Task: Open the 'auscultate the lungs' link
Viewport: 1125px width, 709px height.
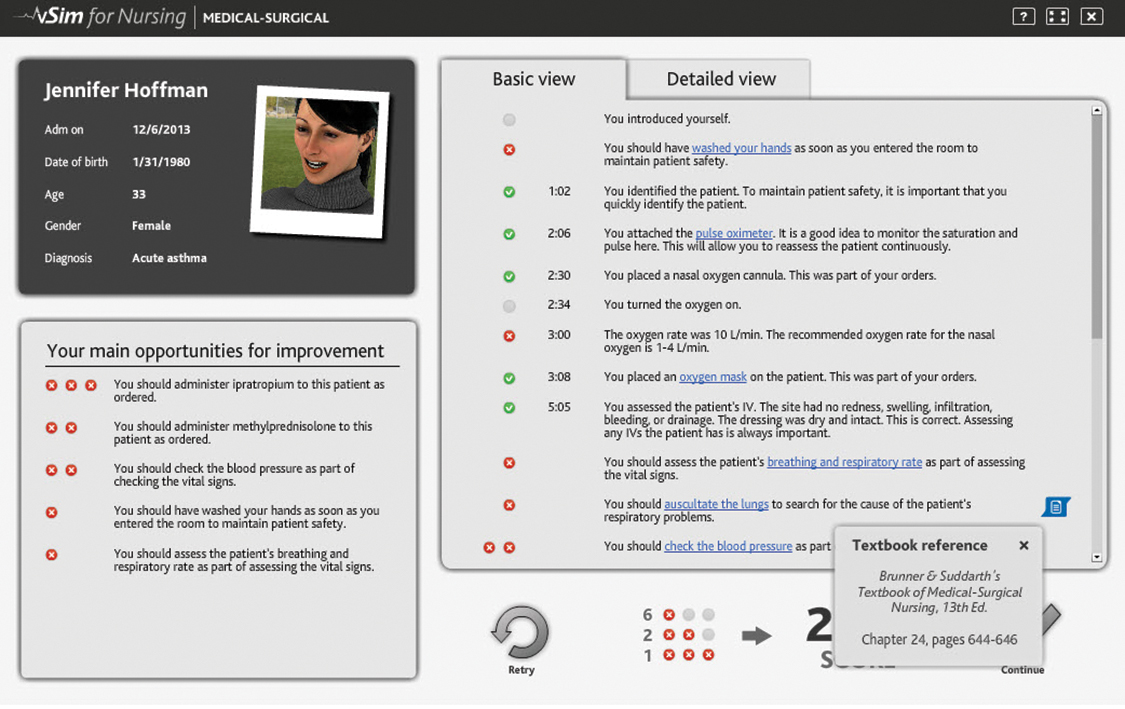Action: (x=716, y=504)
